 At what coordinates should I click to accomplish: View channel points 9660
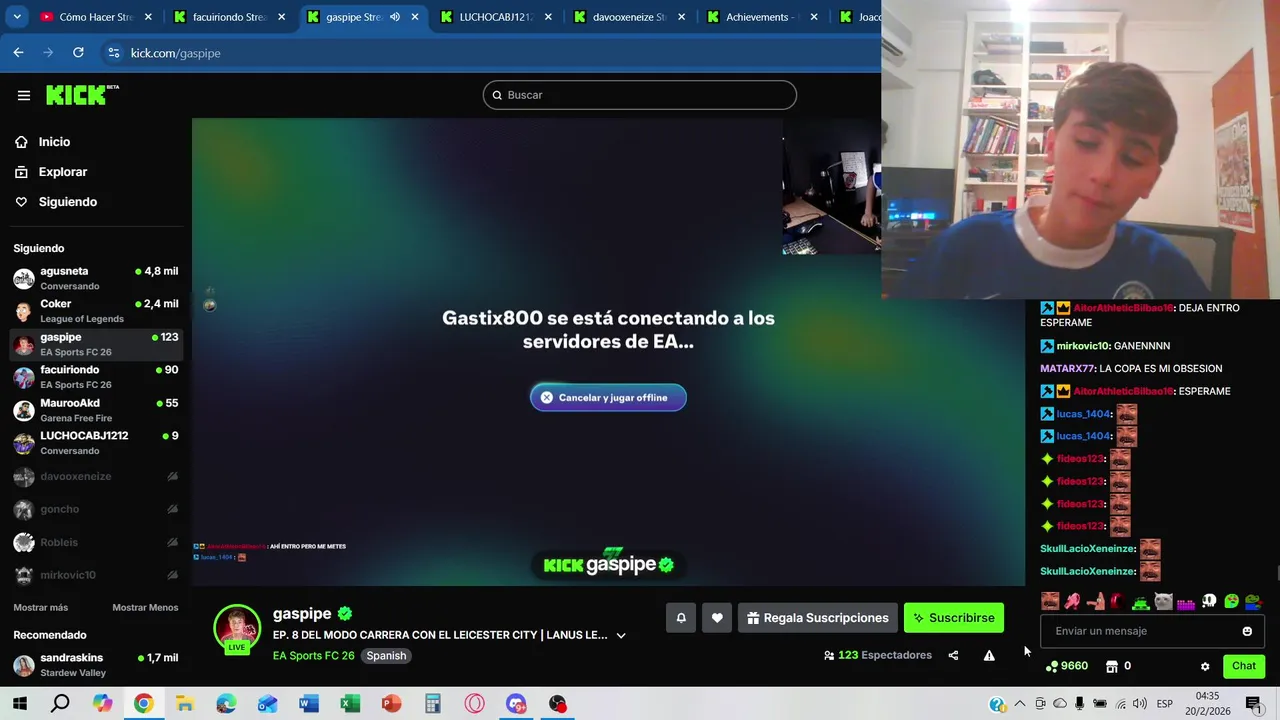click(x=1067, y=666)
